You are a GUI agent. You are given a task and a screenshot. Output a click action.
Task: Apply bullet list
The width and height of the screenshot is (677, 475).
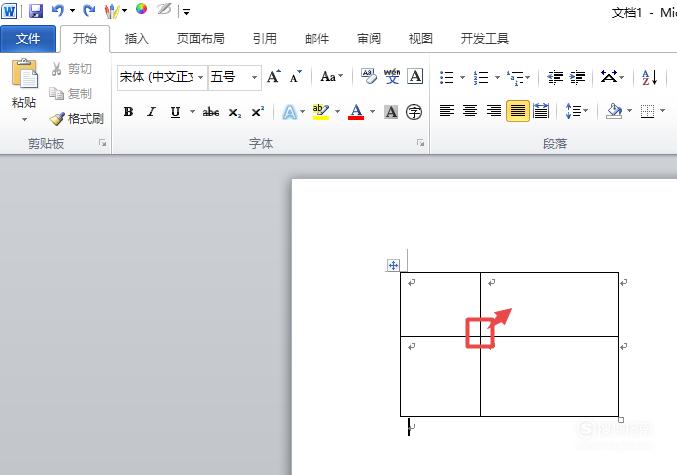(x=447, y=77)
